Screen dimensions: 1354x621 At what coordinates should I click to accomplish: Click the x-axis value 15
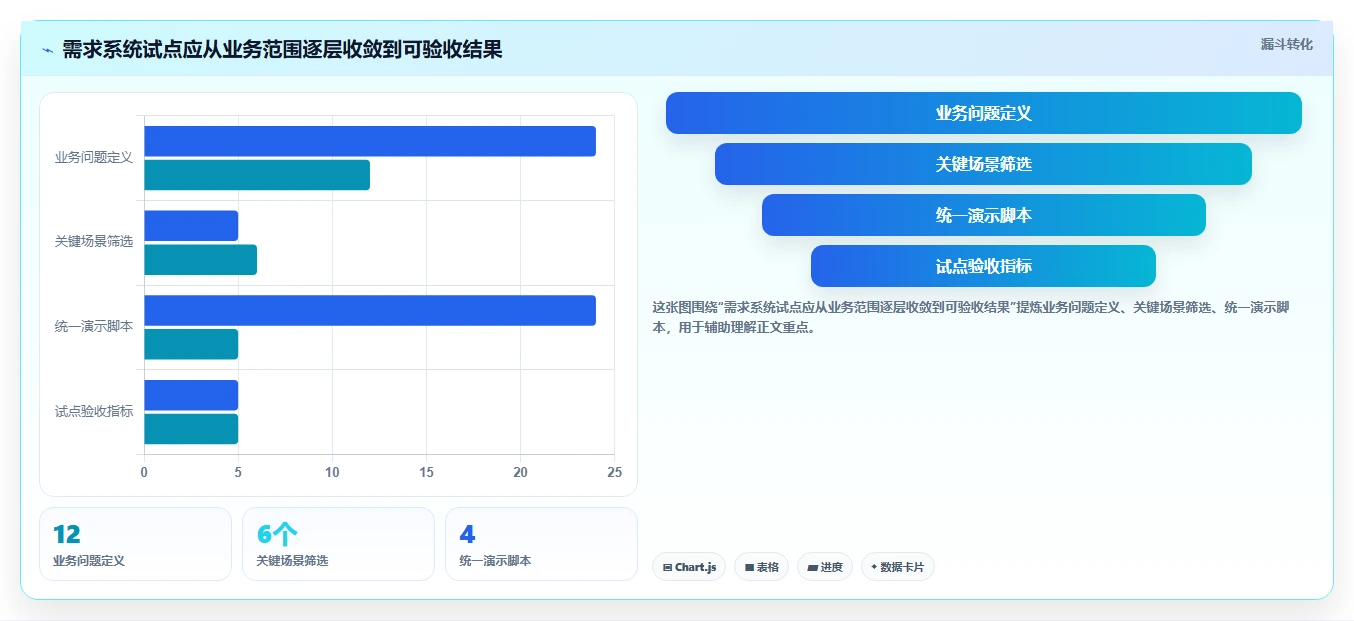pos(426,472)
